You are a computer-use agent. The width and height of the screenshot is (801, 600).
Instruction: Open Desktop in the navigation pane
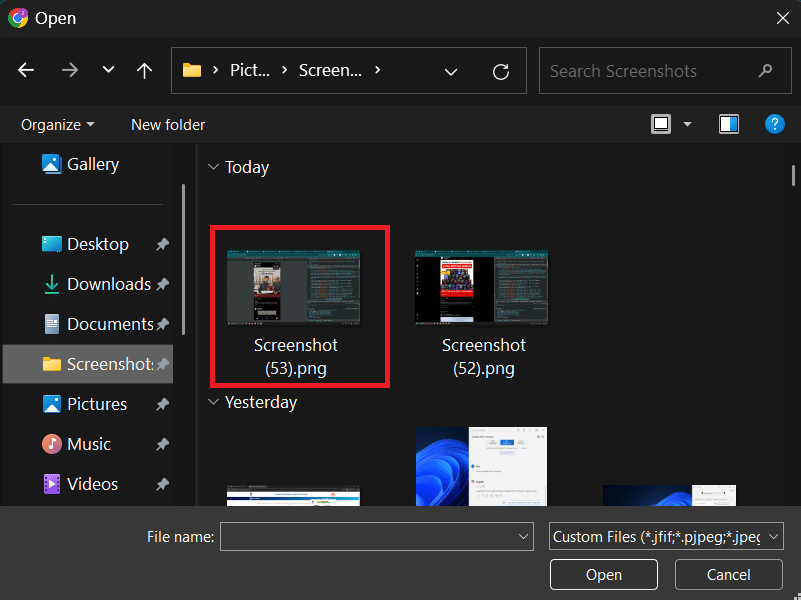pos(87,244)
